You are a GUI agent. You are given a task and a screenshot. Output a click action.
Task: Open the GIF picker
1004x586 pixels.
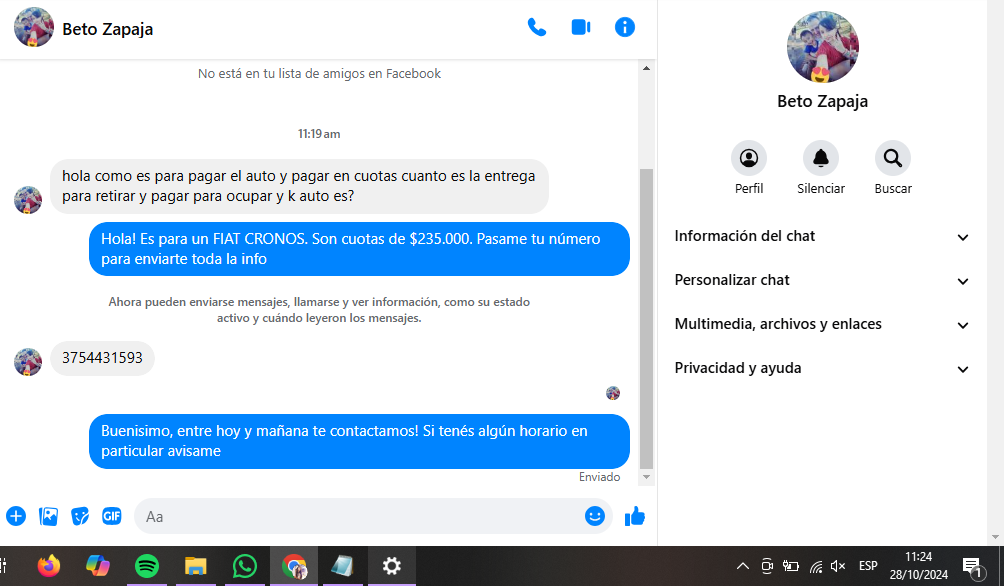click(112, 516)
